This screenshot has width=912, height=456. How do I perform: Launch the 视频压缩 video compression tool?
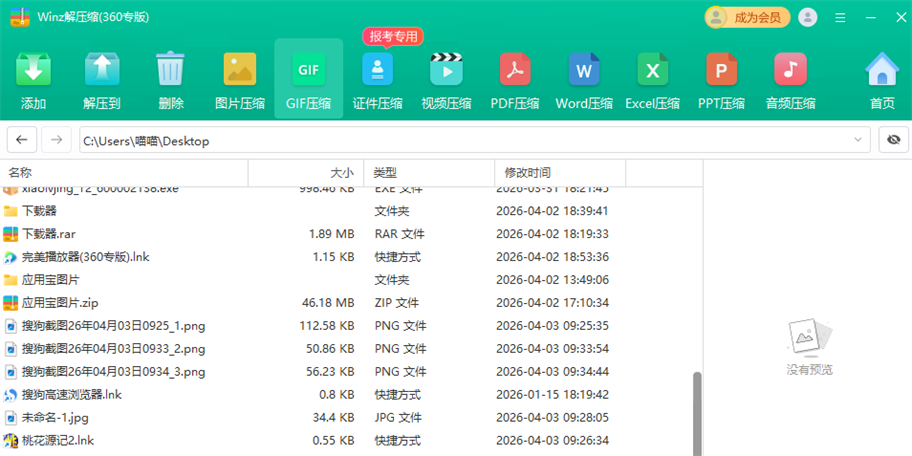[446, 78]
